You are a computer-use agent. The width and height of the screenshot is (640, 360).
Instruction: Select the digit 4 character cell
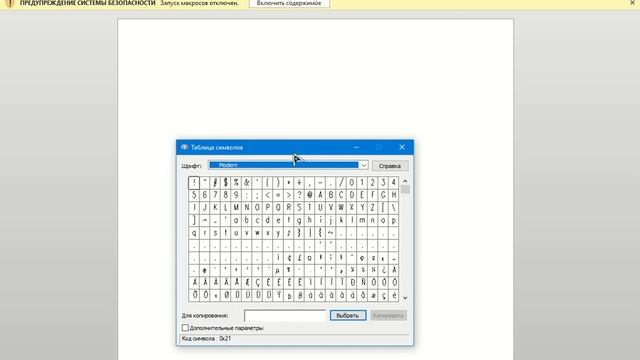click(393, 182)
